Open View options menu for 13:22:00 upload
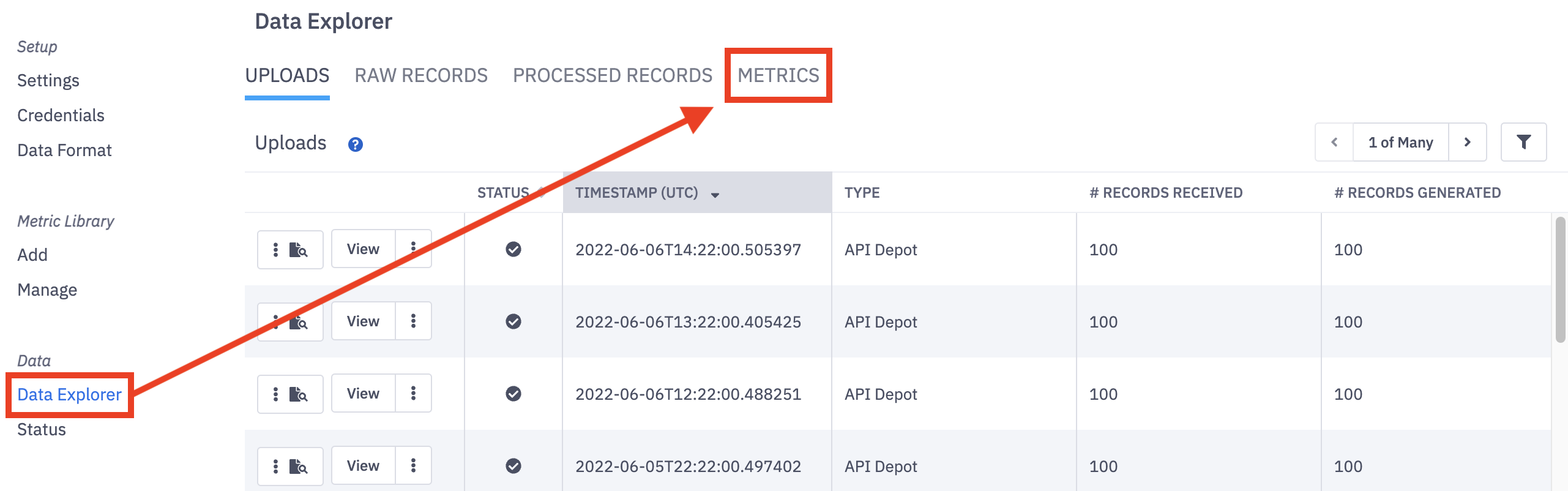Image resolution: width=1568 pixels, height=491 pixels. tap(413, 321)
